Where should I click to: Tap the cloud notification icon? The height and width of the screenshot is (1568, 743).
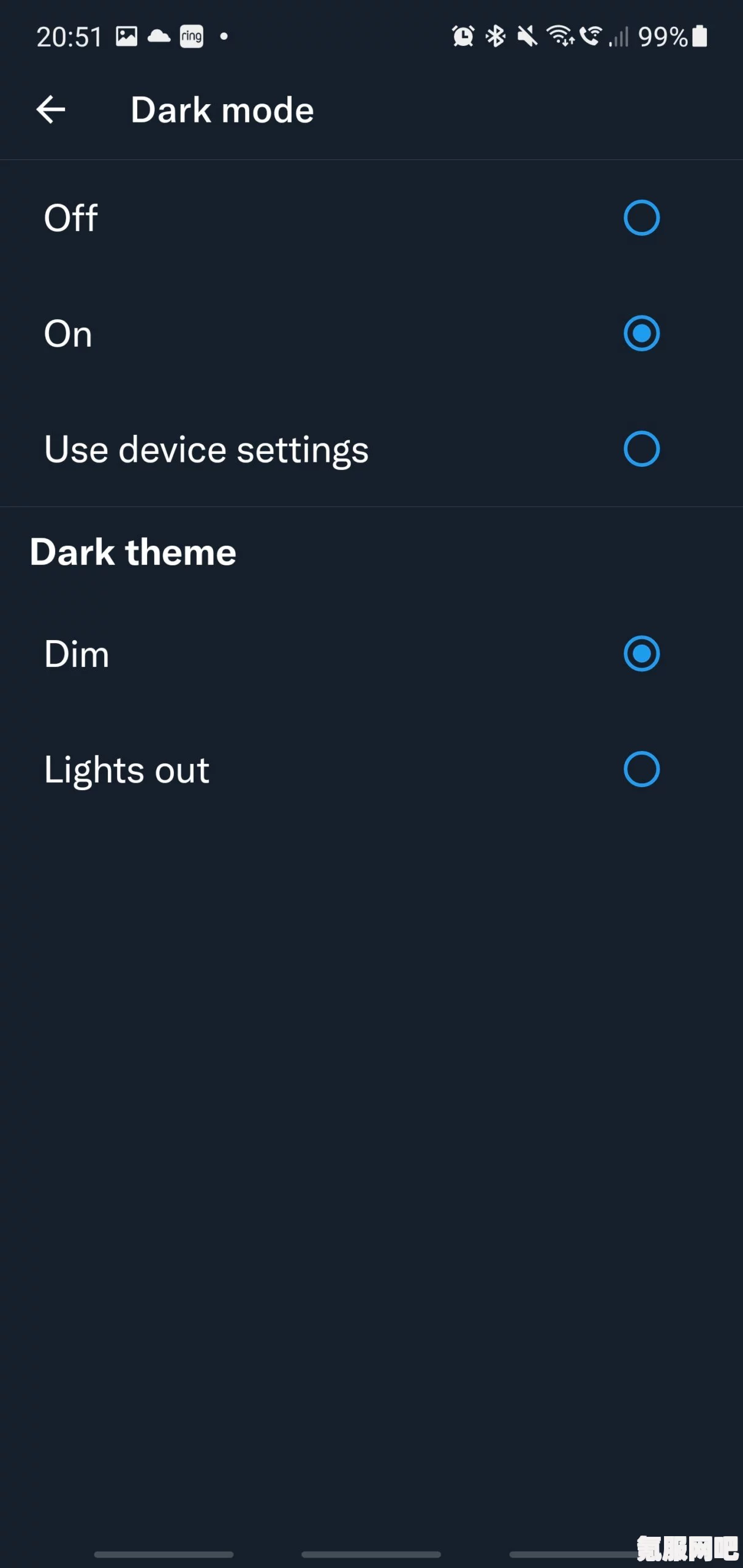tap(159, 36)
